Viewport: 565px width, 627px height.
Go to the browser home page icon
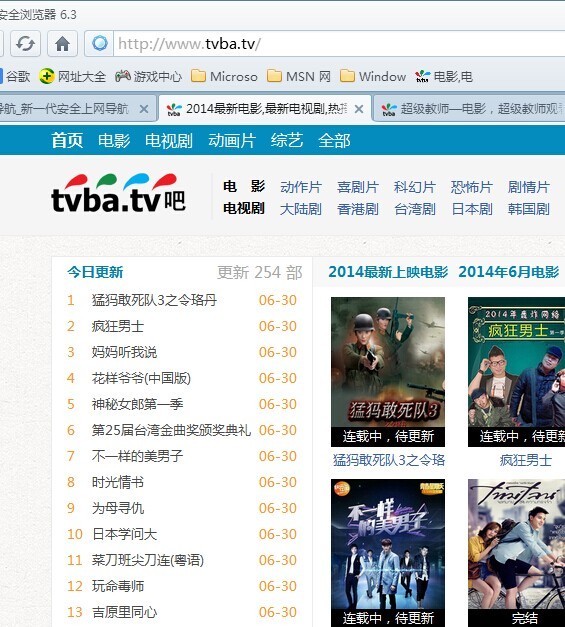point(62,43)
